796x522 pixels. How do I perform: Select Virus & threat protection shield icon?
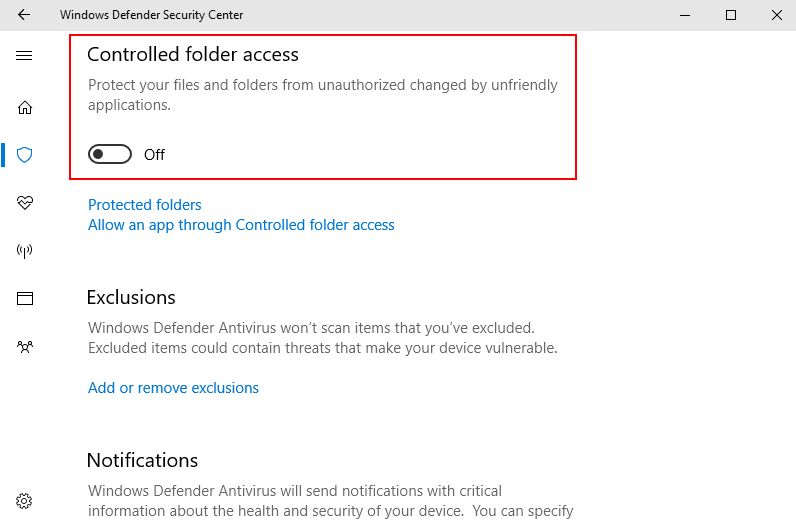[x=25, y=155]
